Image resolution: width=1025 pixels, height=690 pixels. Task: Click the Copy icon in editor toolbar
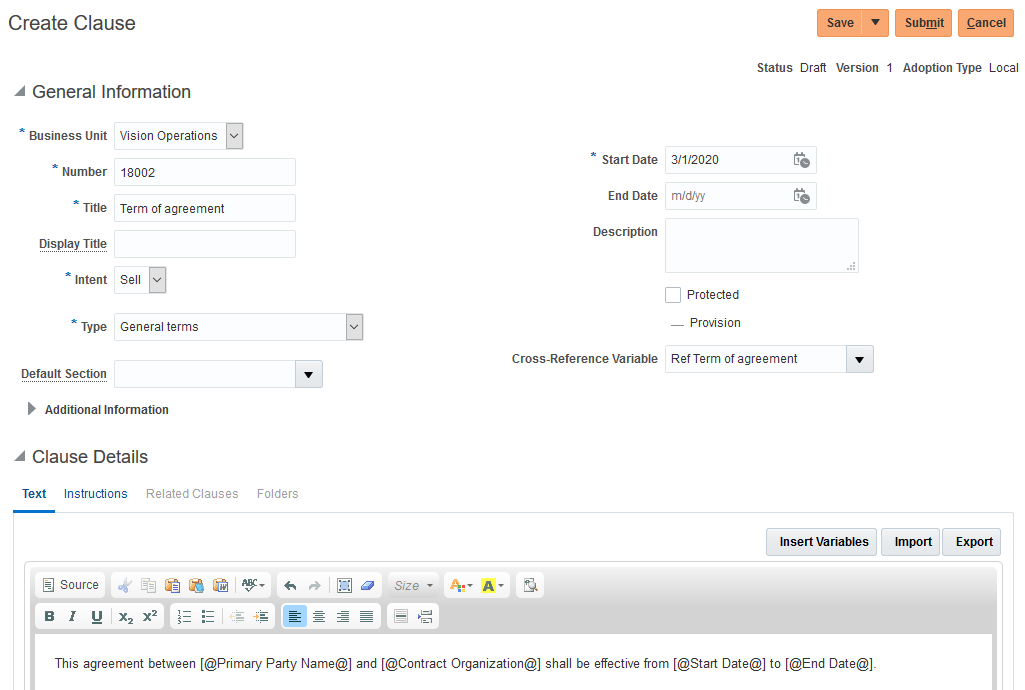148,585
